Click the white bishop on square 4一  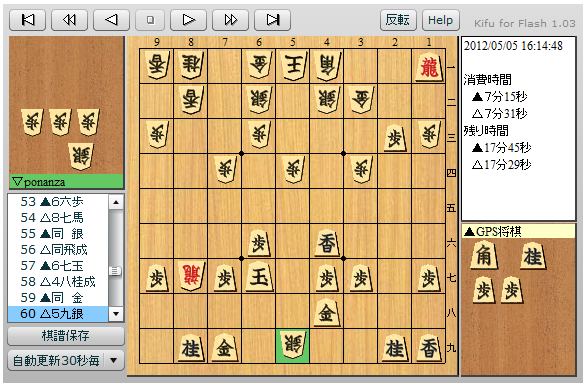click(327, 66)
